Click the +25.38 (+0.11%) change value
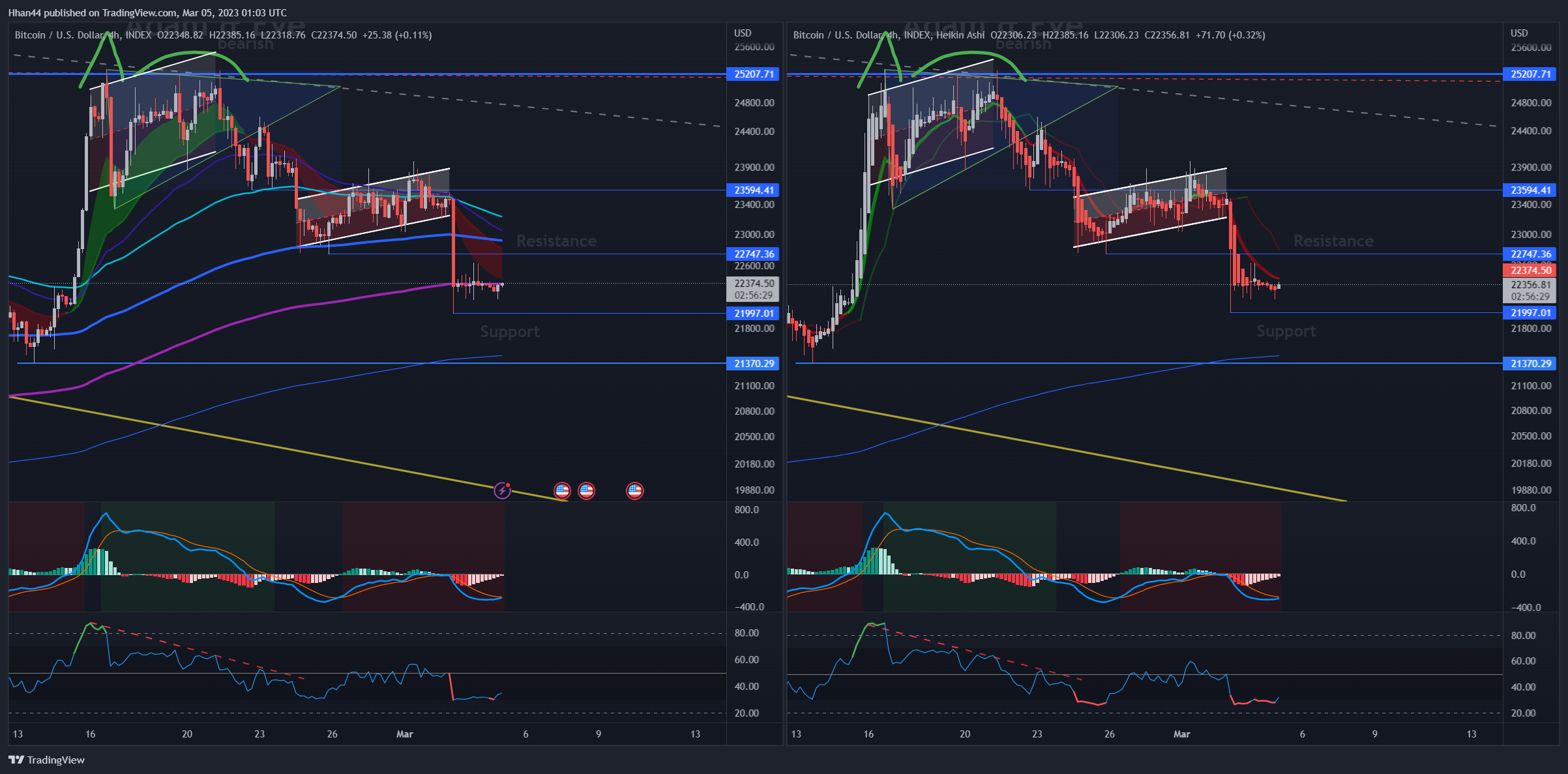Viewport: 1568px width, 774px height. coord(397,35)
